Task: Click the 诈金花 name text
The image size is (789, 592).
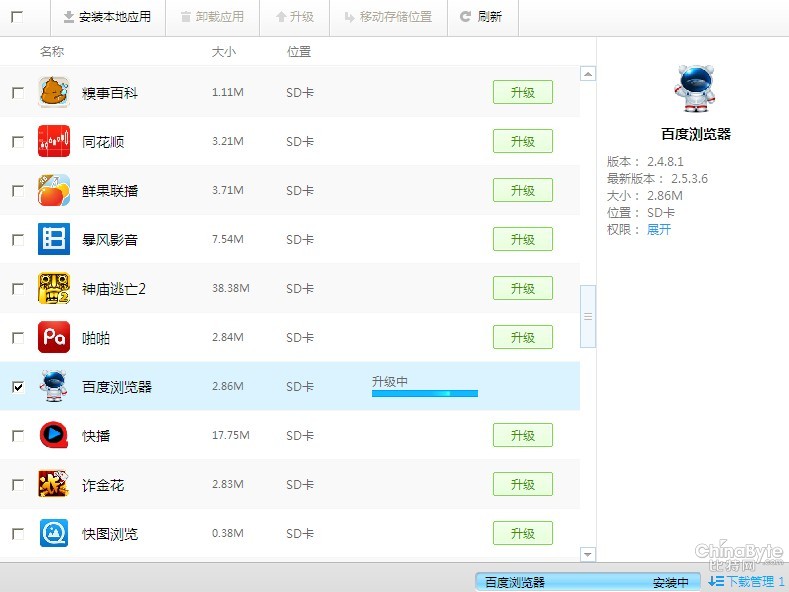Action: click(103, 485)
